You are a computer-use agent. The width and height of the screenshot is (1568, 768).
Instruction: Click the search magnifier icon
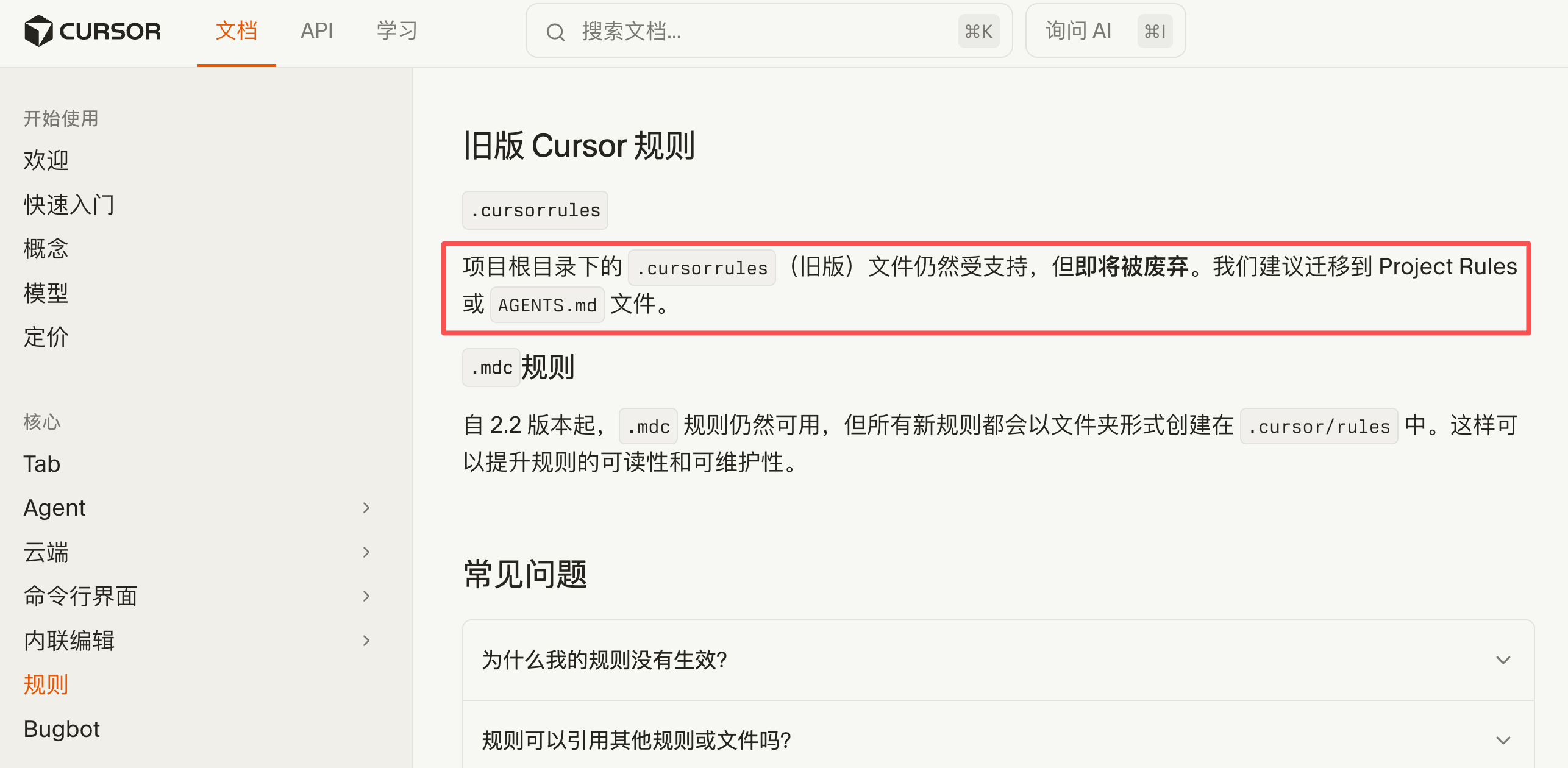(x=555, y=32)
